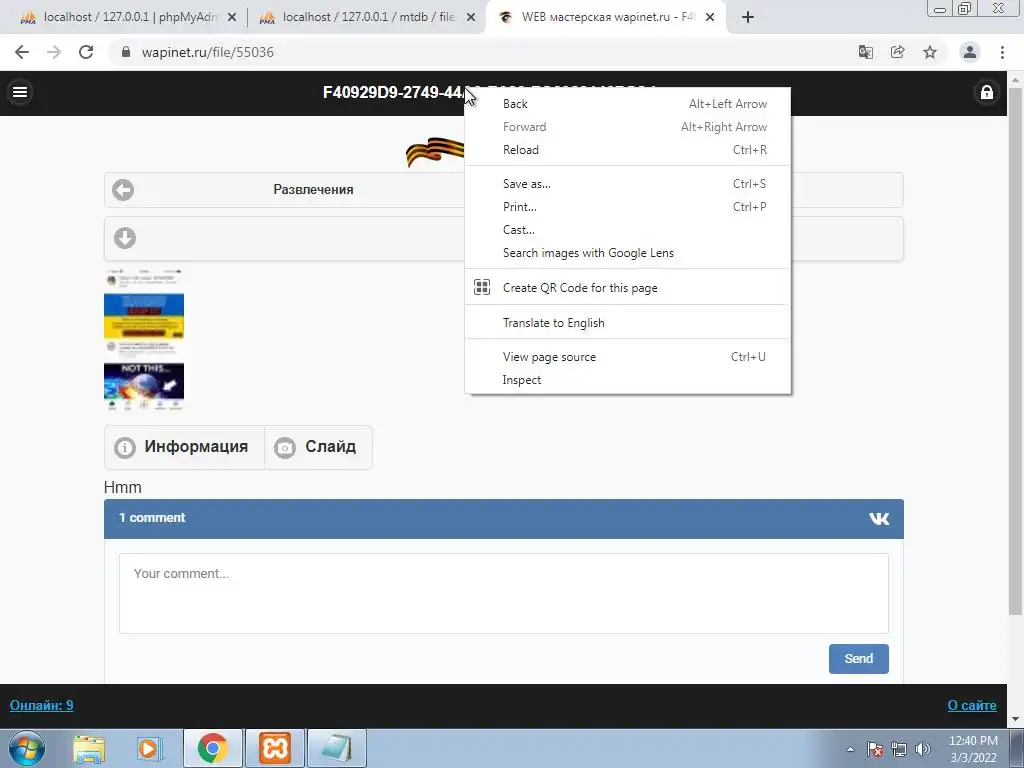Choose View page source
Viewport: 1024px width, 768px height.
pyautogui.click(x=627, y=357)
